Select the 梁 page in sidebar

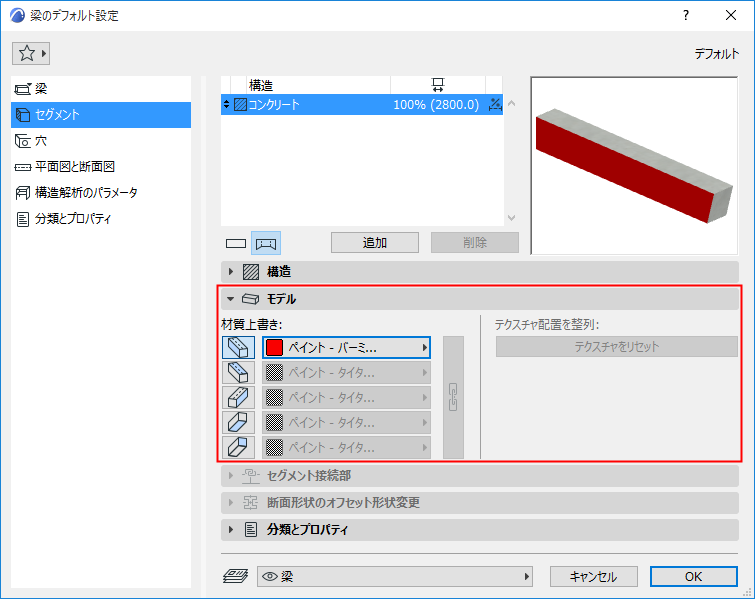101,89
